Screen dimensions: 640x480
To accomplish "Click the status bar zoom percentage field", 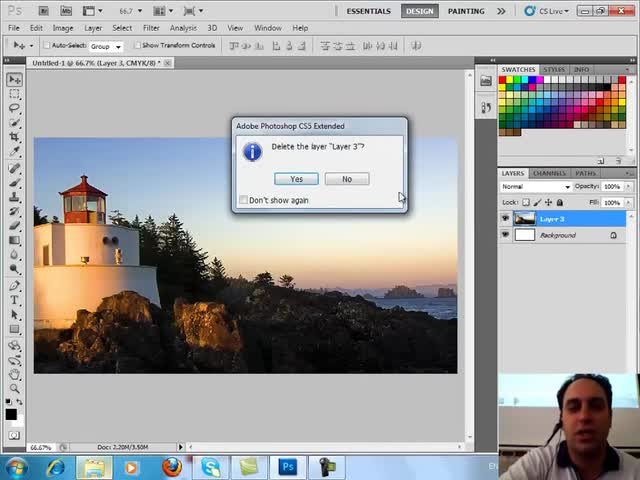I will pyautogui.click(x=41, y=447).
